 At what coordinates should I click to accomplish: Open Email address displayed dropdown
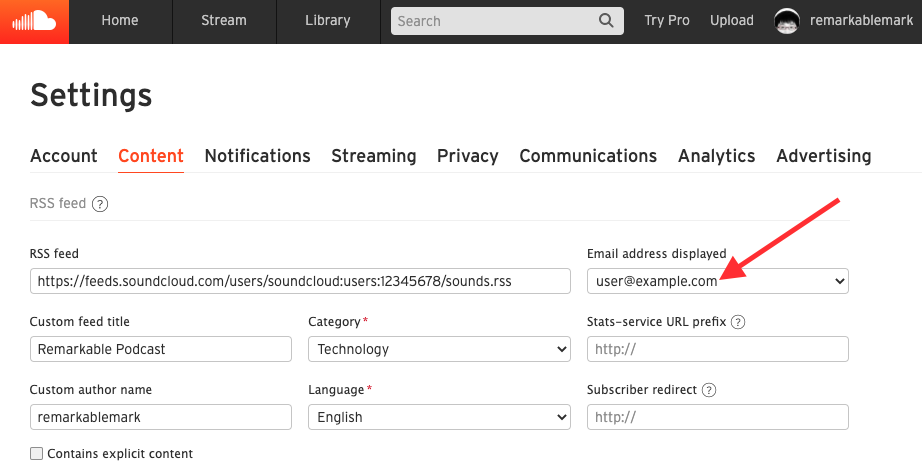coord(717,281)
